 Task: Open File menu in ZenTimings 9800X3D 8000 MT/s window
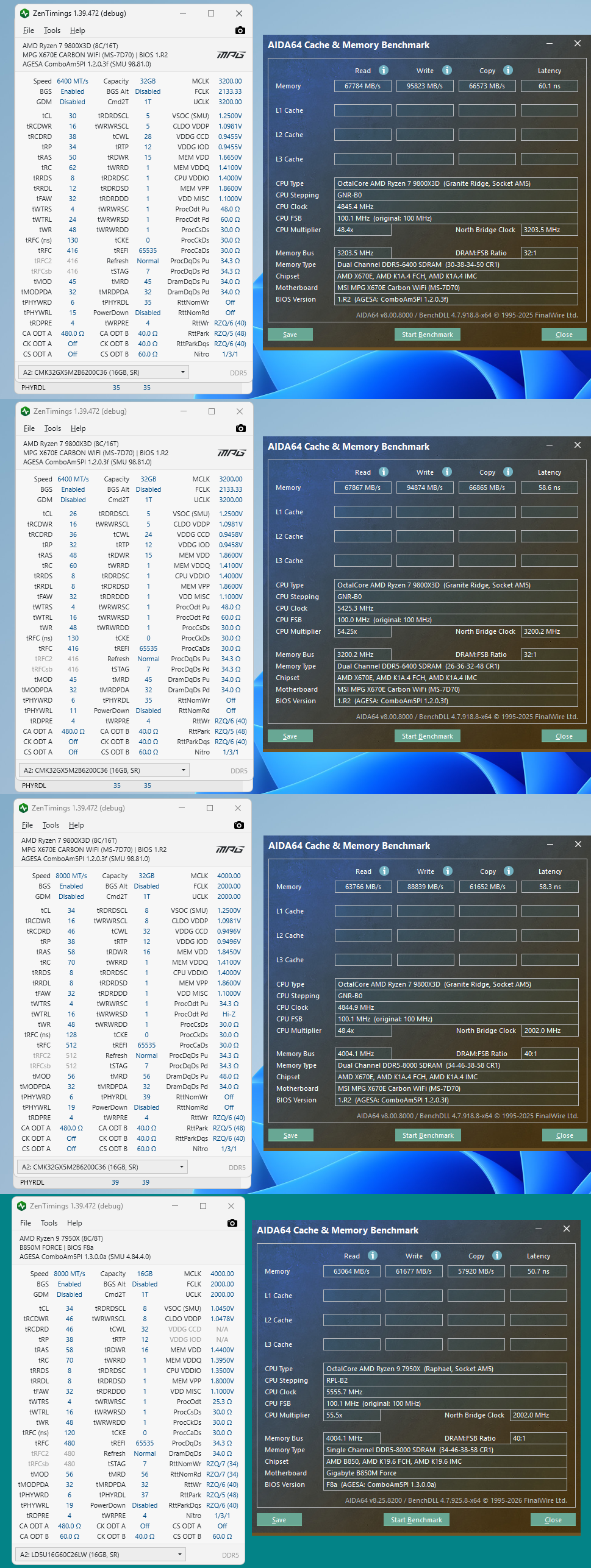click(x=27, y=825)
